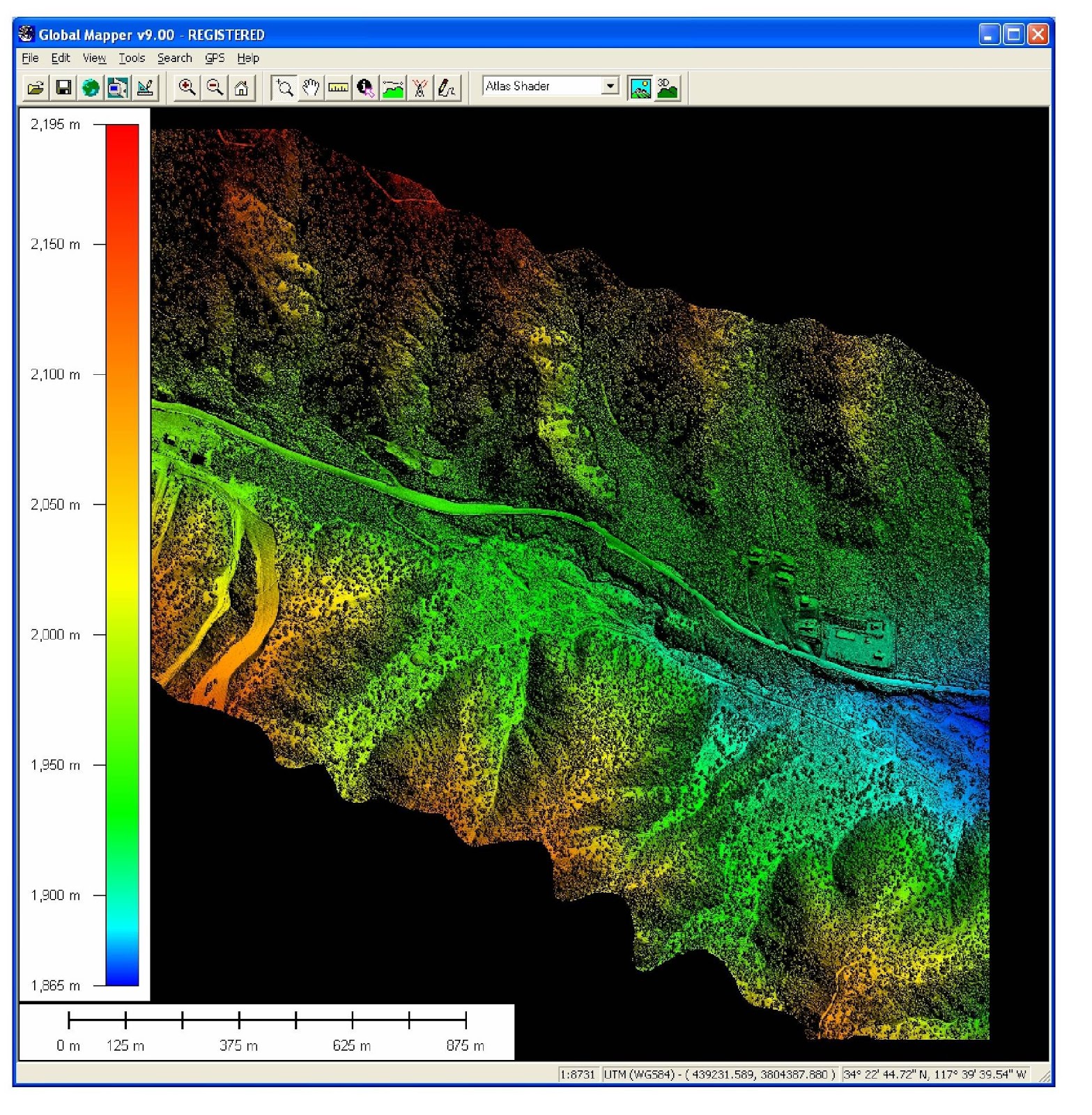This screenshot has width=1092, height=1115.
Task: Click the 2,000 m legend label
Action: coord(55,635)
